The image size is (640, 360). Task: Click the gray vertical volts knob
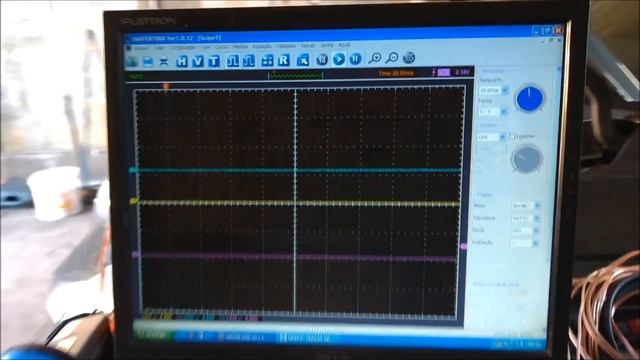(x=527, y=160)
